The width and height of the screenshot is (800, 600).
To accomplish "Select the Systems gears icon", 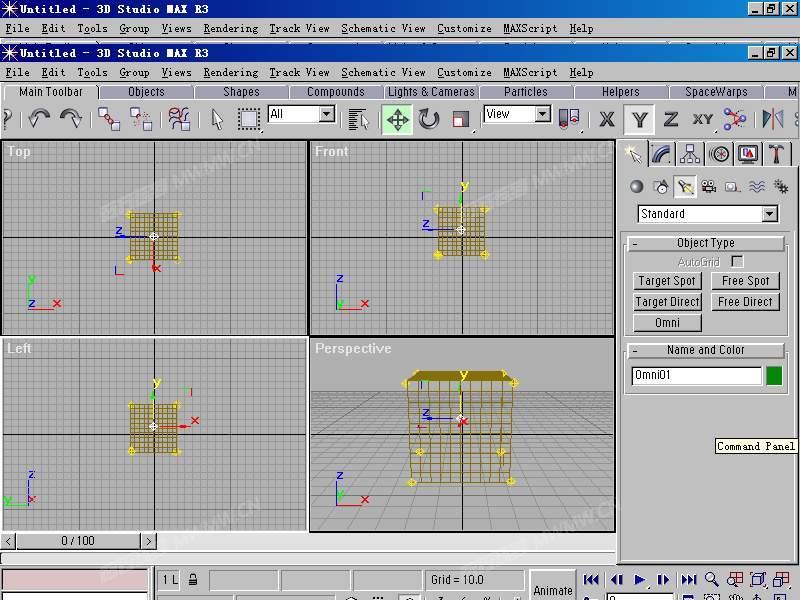I will 781,187.
